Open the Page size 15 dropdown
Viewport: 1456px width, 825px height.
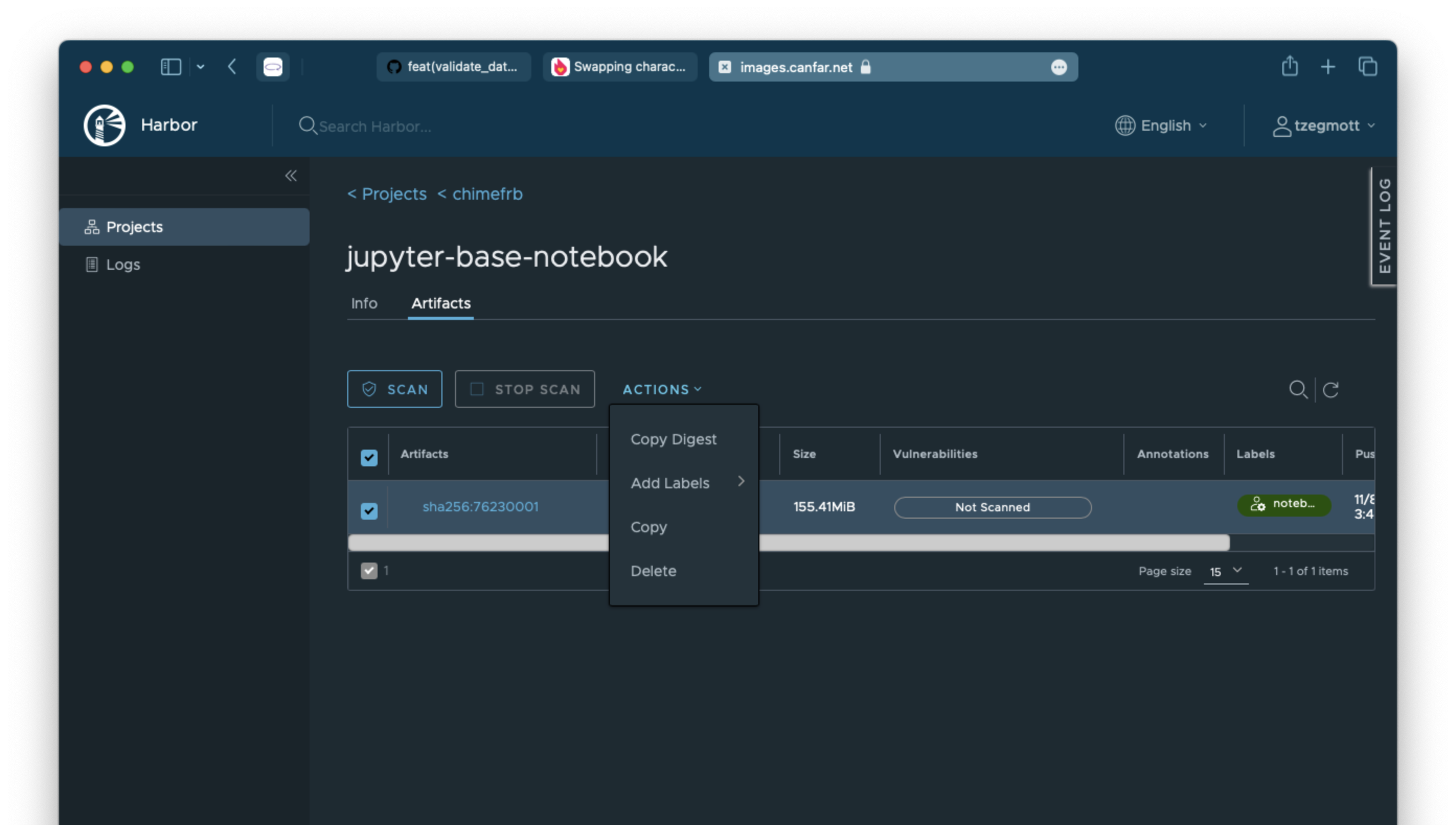click(1225, 571)
